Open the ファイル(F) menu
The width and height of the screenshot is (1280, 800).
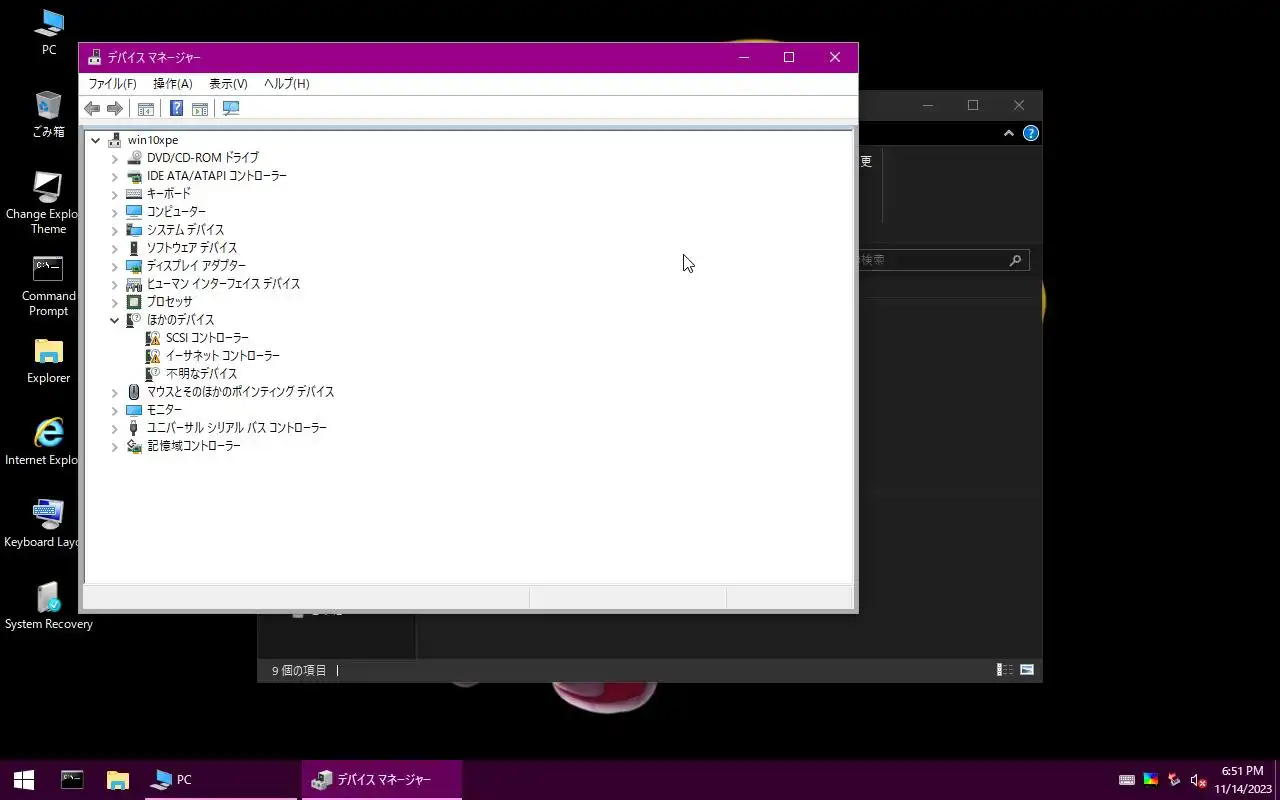[x=112, y=84]
